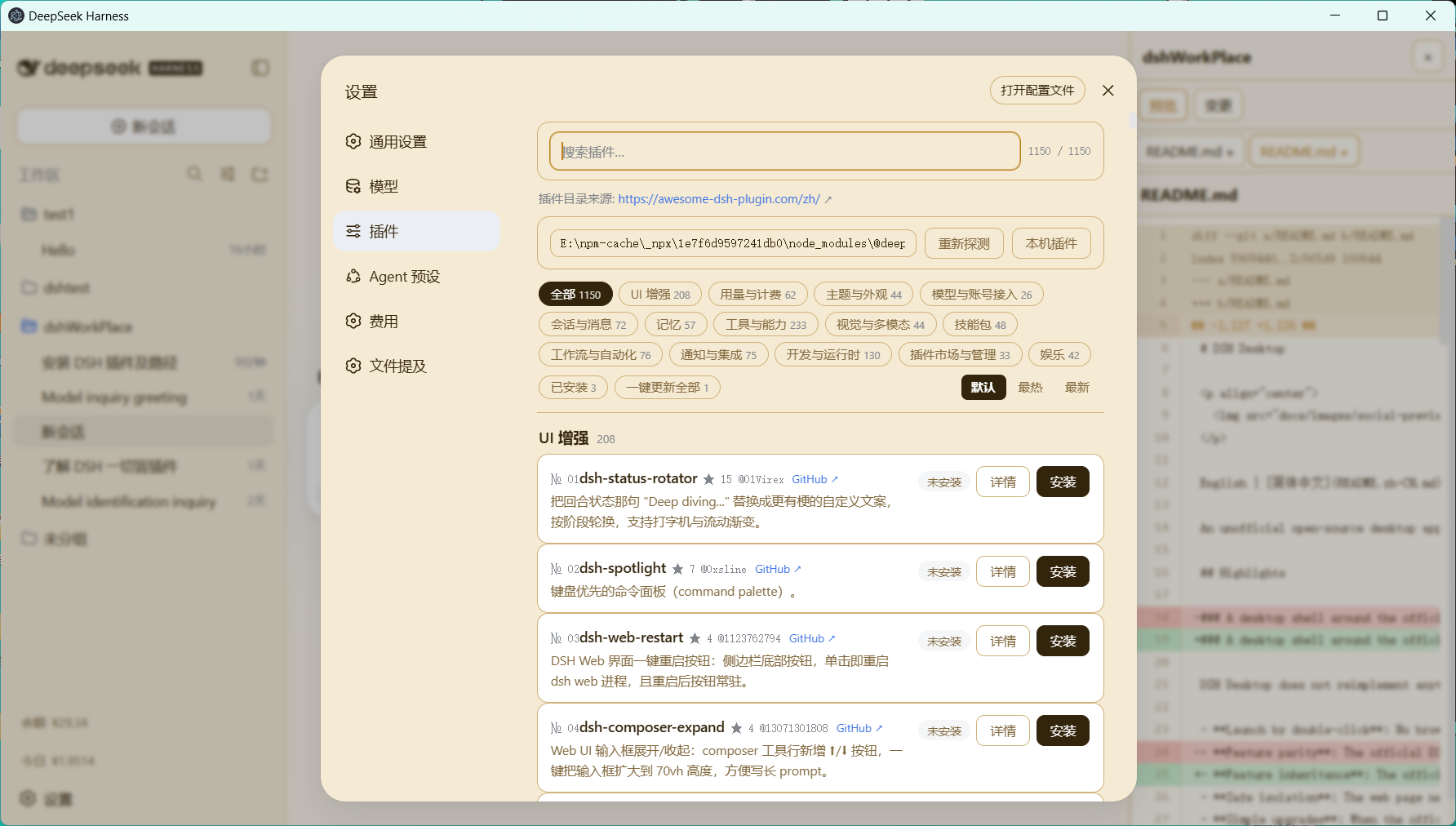Screen dimensions: 1456x826
Task: Select 插件 in settings sidebar
Action: (416, 232)
